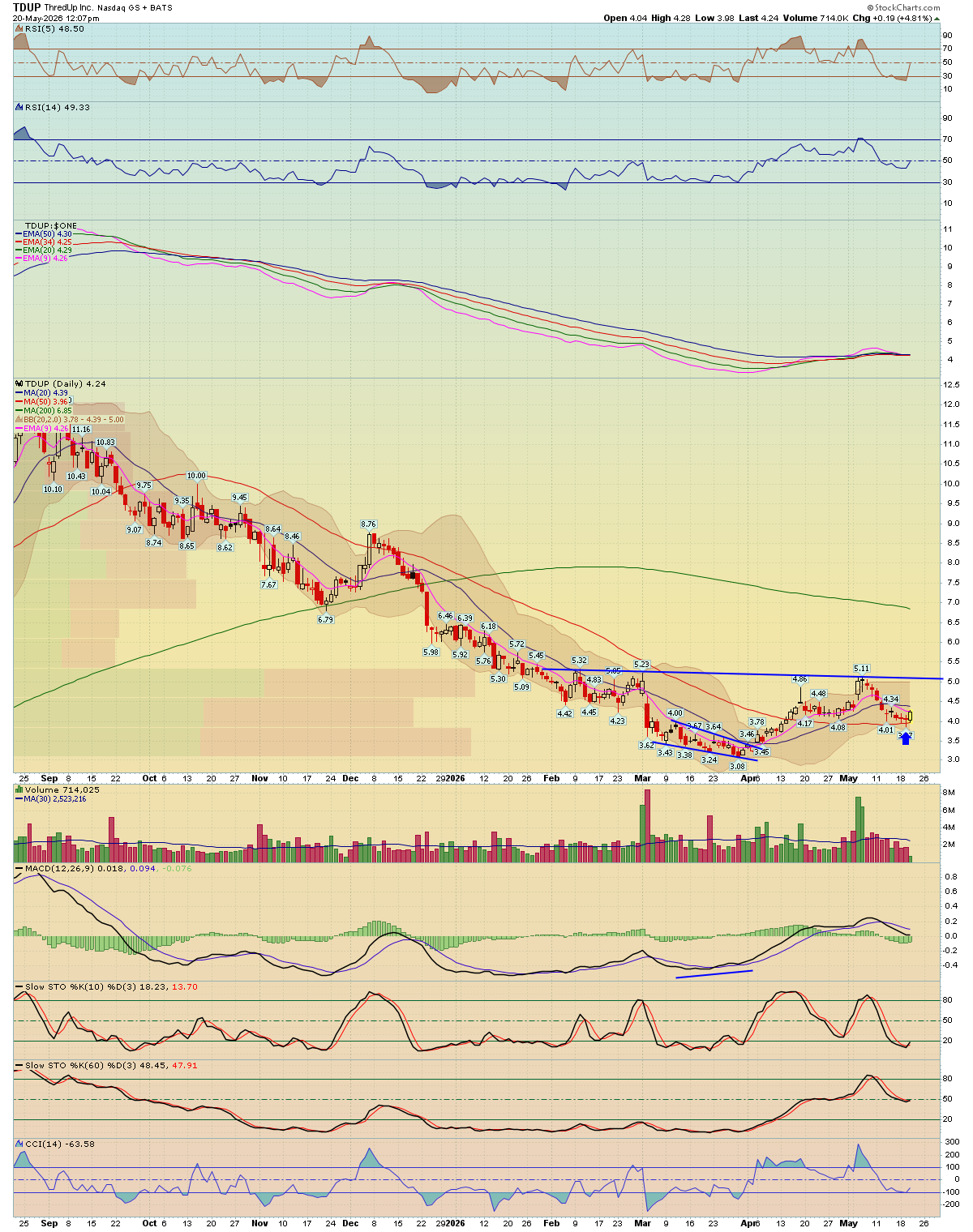
Task: Click the 'CCI(14) -63.58' label
Action: click(60, 1144)
